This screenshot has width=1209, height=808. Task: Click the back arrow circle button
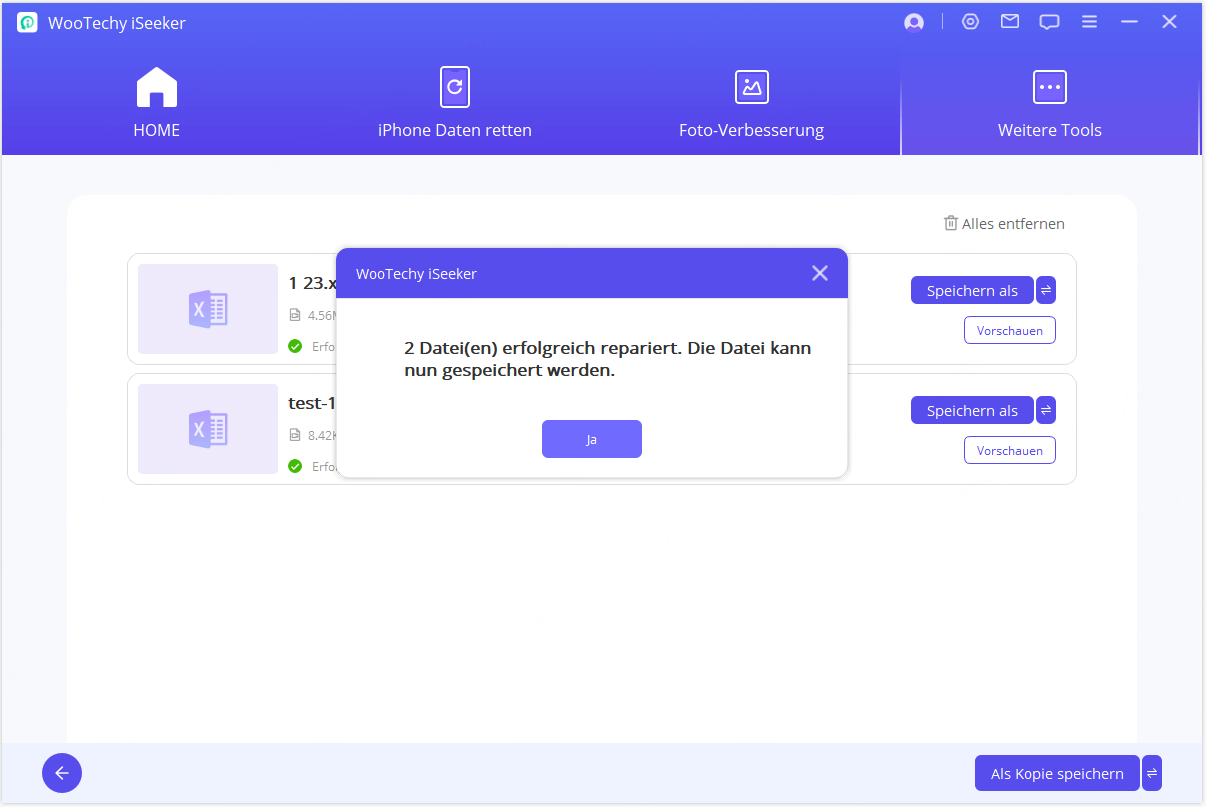pyautogui.click(x=62, y=773)
